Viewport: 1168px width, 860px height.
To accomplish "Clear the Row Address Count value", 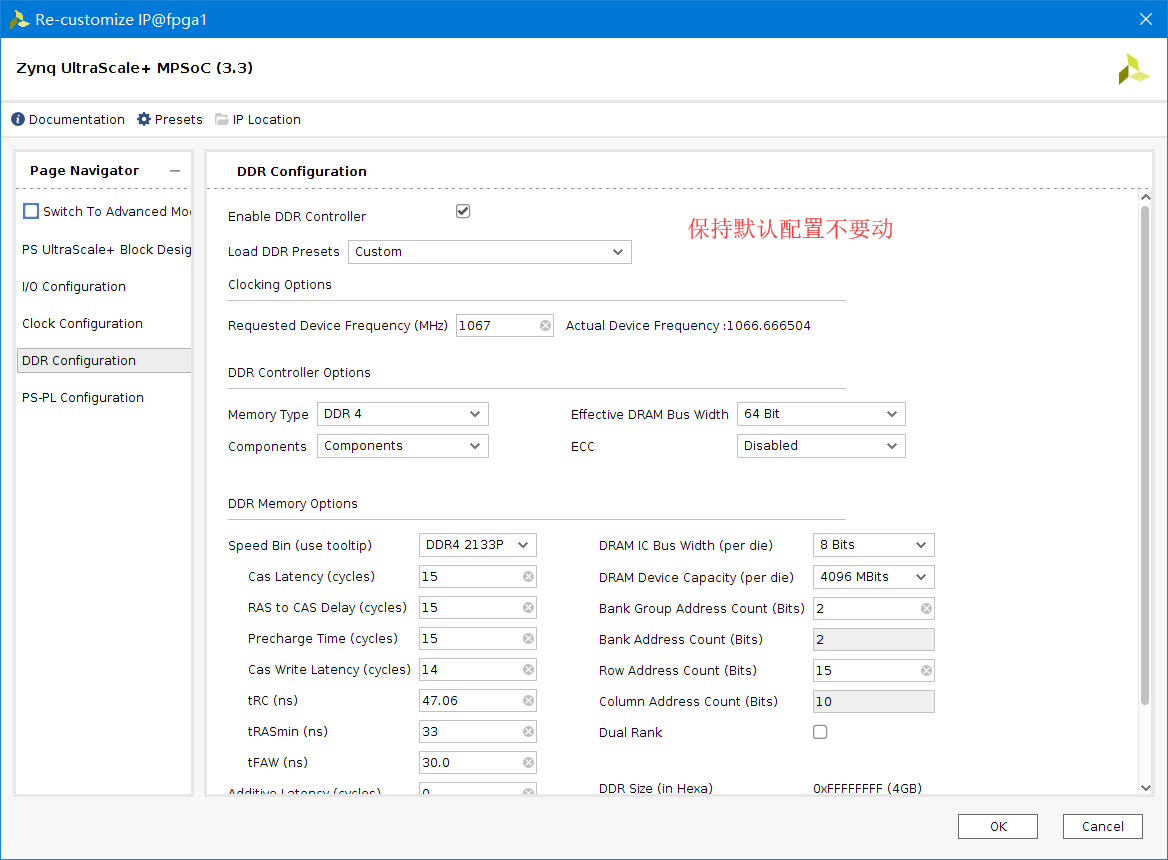I will pos(926,671).
